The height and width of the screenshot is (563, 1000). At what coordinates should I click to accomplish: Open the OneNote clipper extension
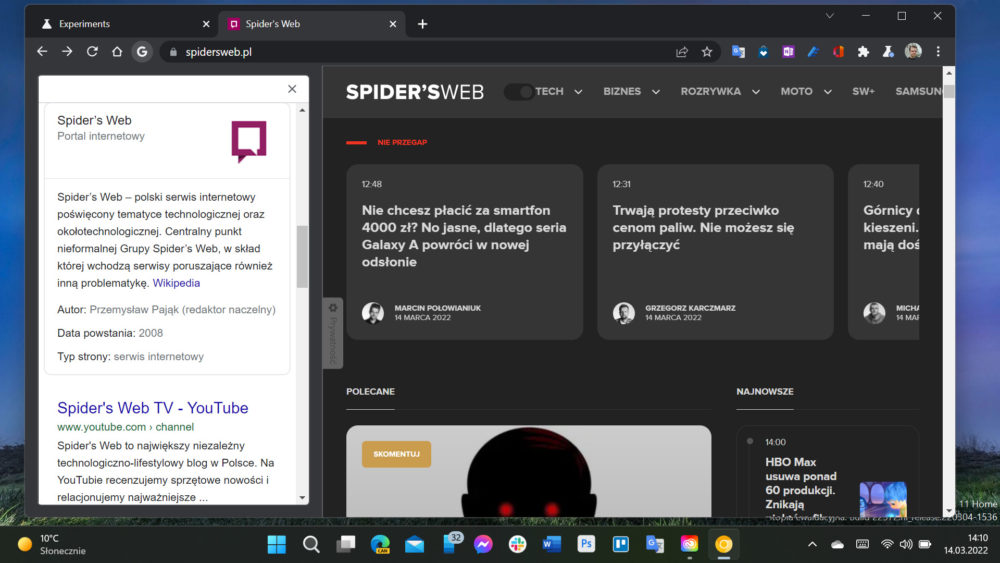[788, 52]
